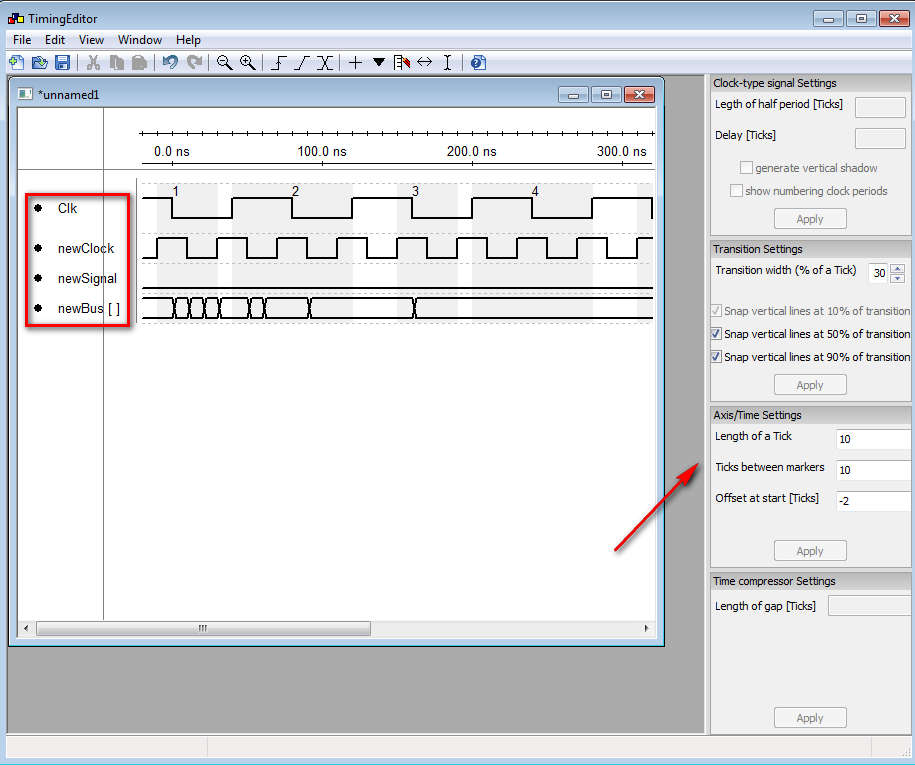Click the black down triangle toolbar icon
Screen dimensions: 915x765
(379, 62)
